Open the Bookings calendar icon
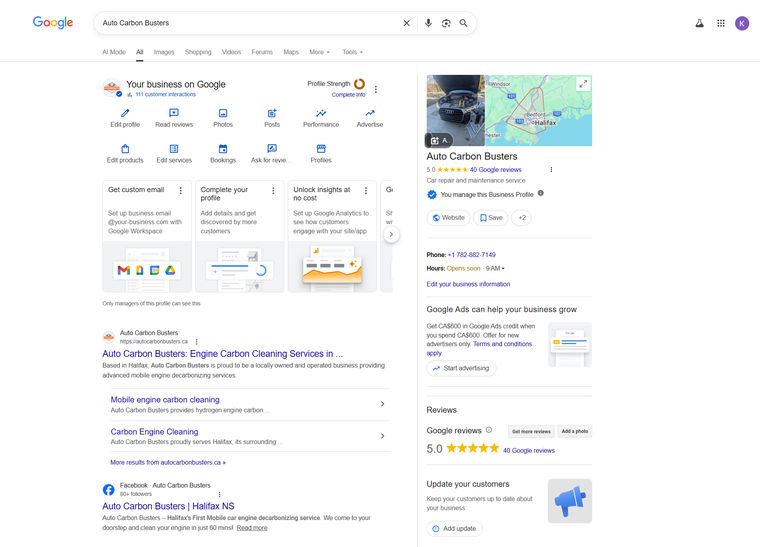This screenshot has width=760, height=547. (x=223, y=148)
